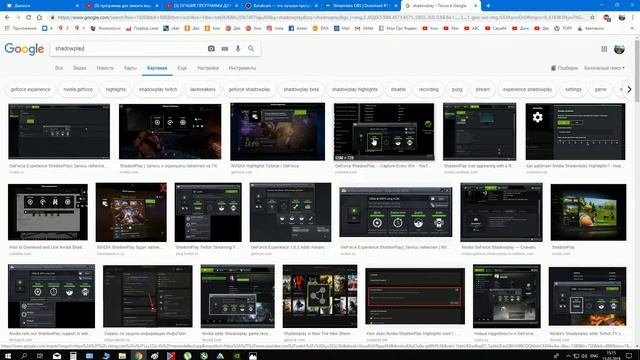The width and height of the screenshot is (640, 360).
Task: Reload the current page
Action: [29, 18]
